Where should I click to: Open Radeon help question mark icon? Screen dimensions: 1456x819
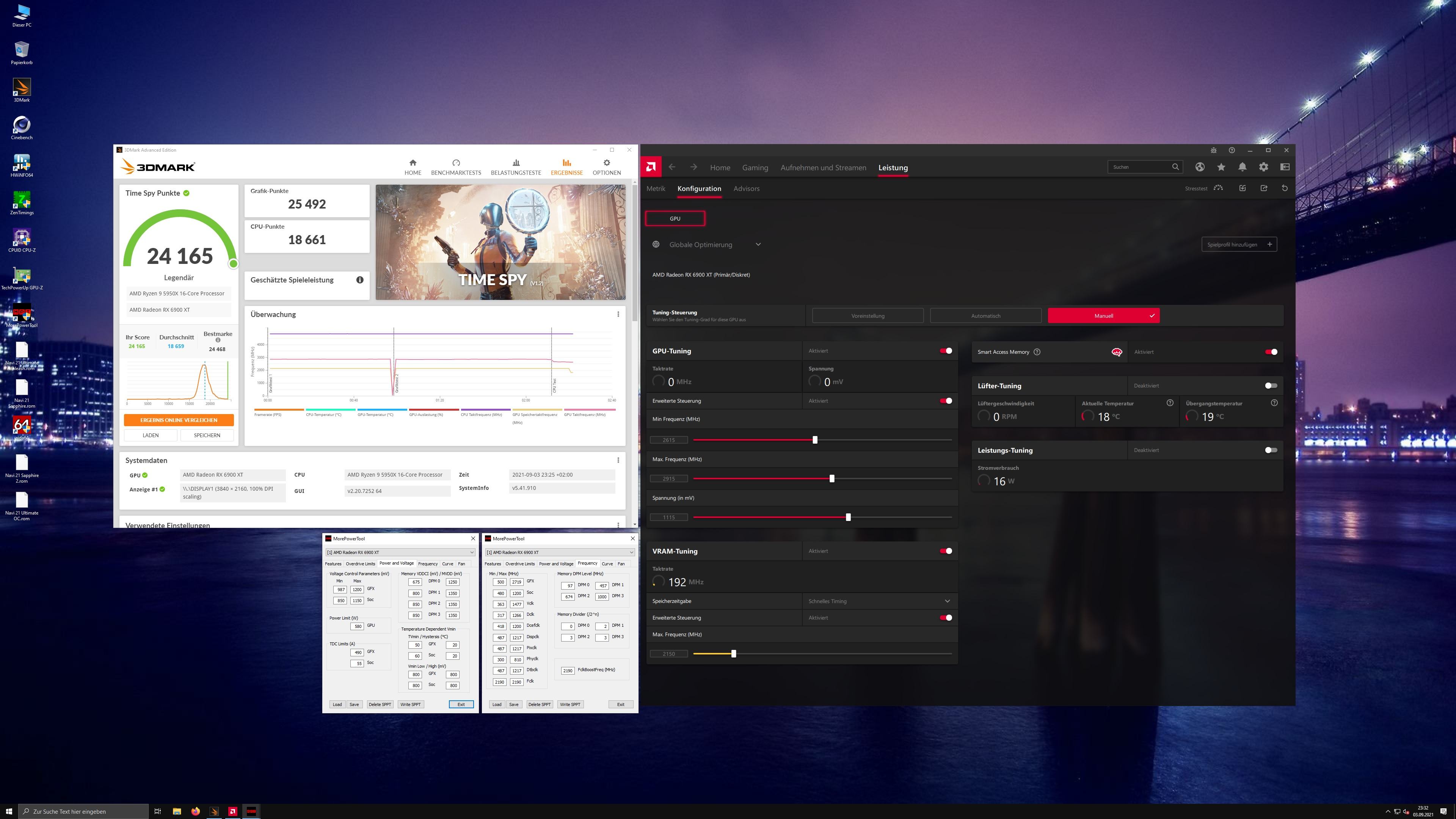point(1232,151)
